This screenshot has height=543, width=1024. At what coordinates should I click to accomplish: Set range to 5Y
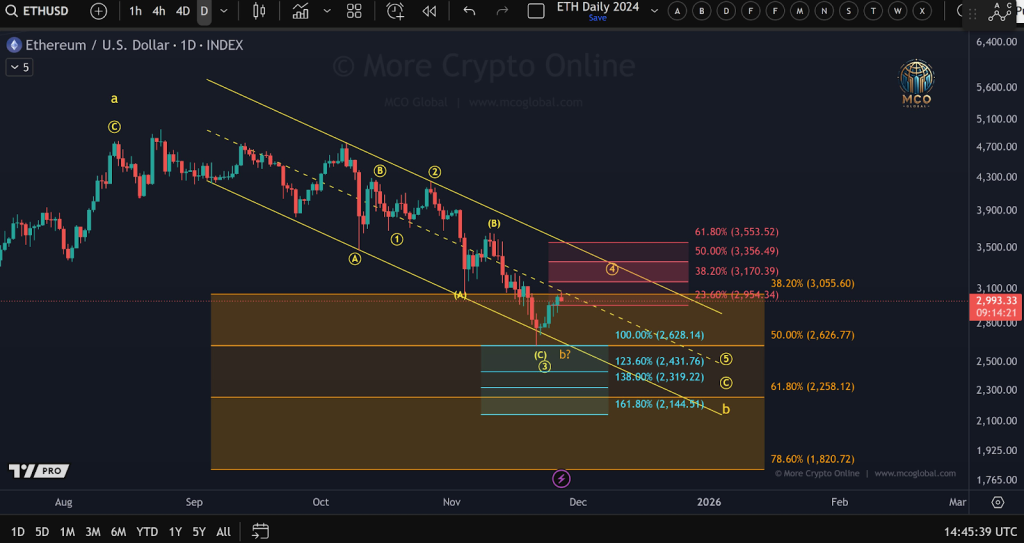(x=199, y=532)
